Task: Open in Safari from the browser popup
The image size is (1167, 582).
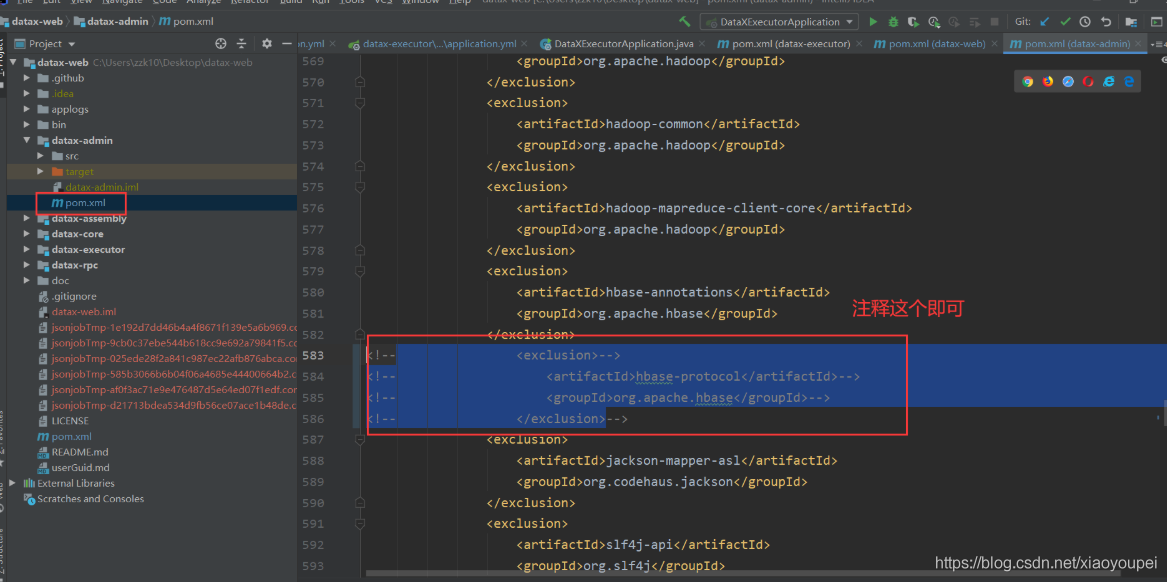Action: 1068,82
